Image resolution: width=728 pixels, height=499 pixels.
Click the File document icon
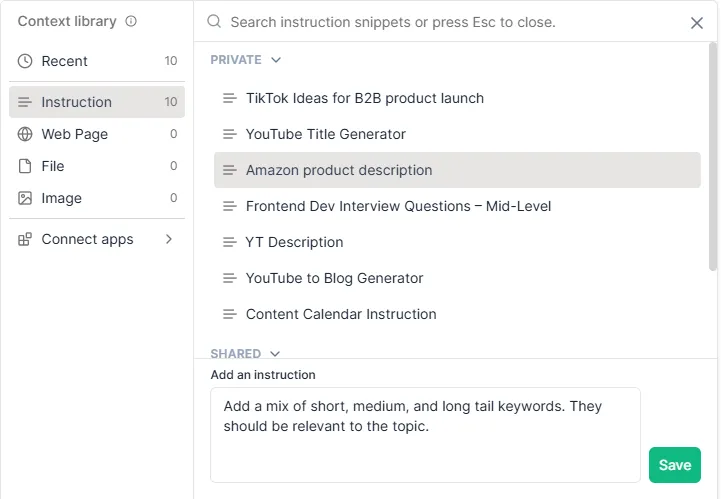(x=25, y=166)
